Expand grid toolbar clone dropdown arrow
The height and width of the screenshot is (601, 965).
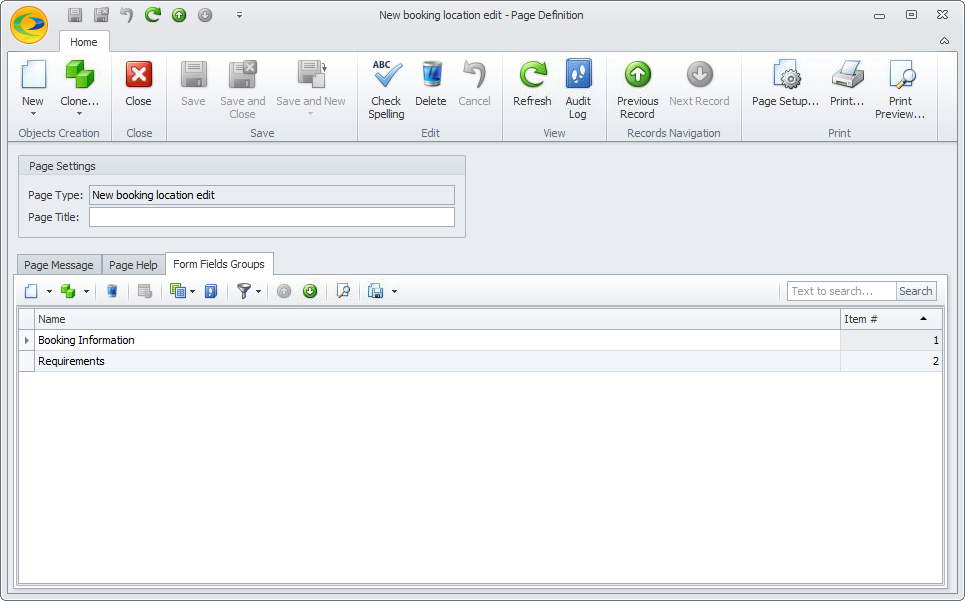click(x=86, y=292)
